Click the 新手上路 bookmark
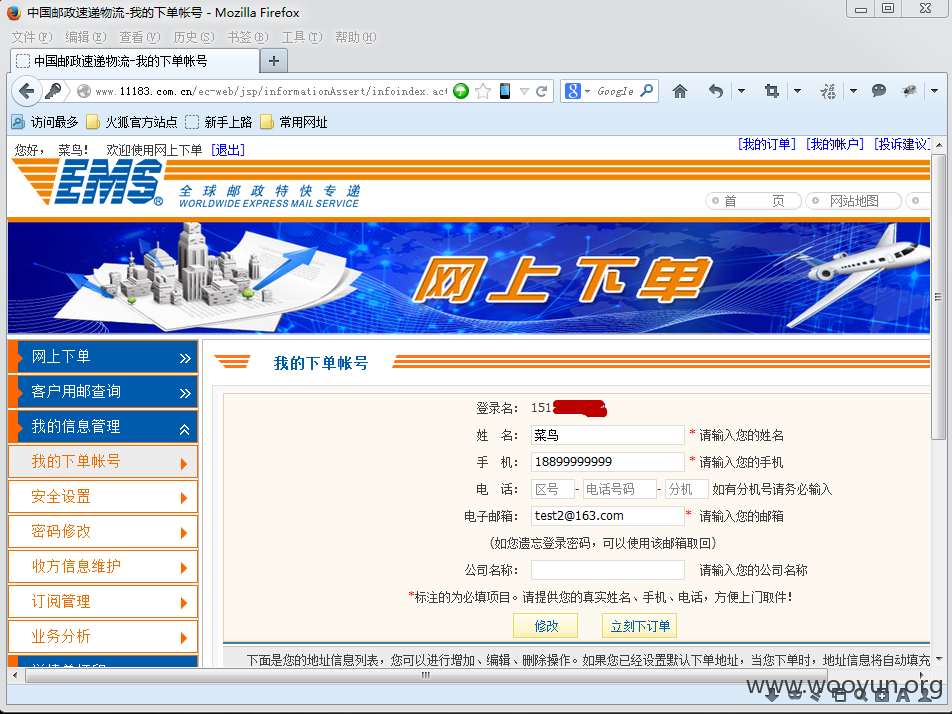 click(219, 122)
